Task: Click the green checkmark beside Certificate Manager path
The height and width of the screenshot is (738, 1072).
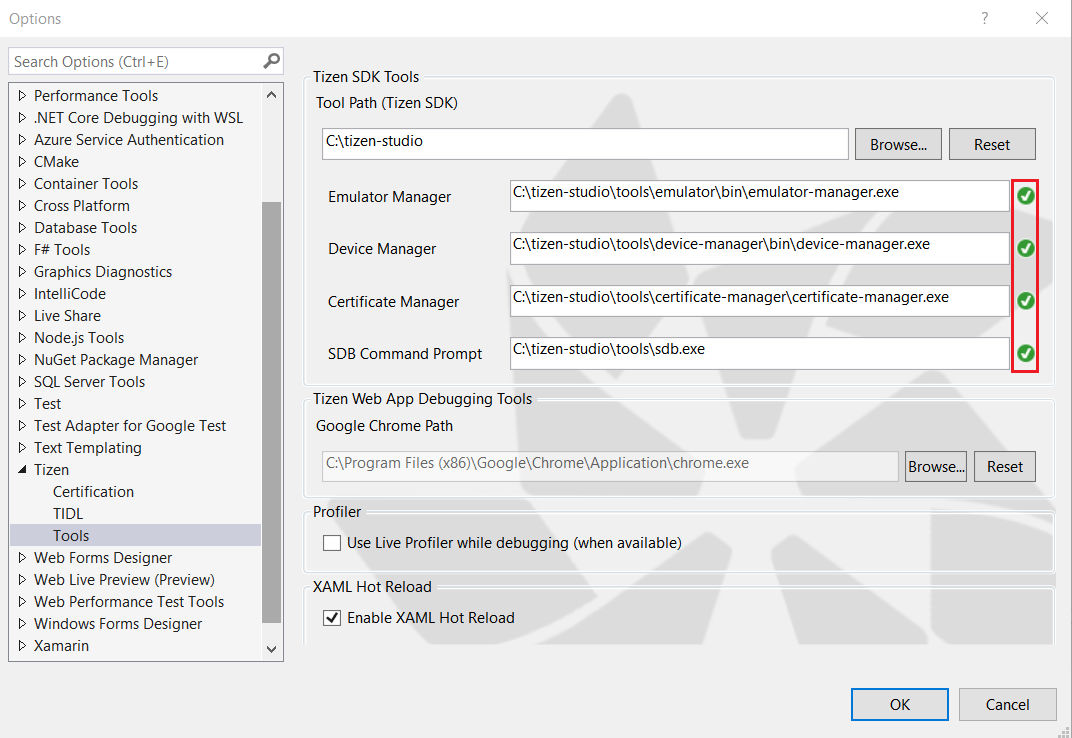Action: [1025, 300]
